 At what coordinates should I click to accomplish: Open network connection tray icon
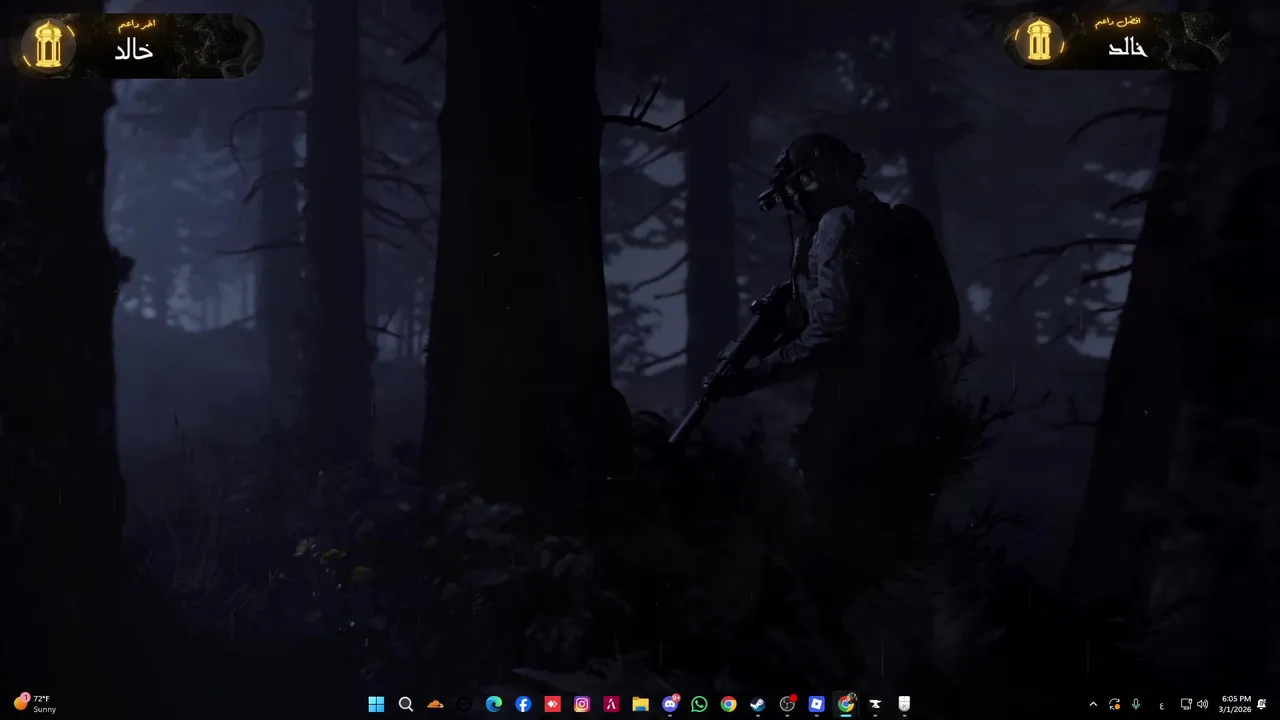(1186, 704)
